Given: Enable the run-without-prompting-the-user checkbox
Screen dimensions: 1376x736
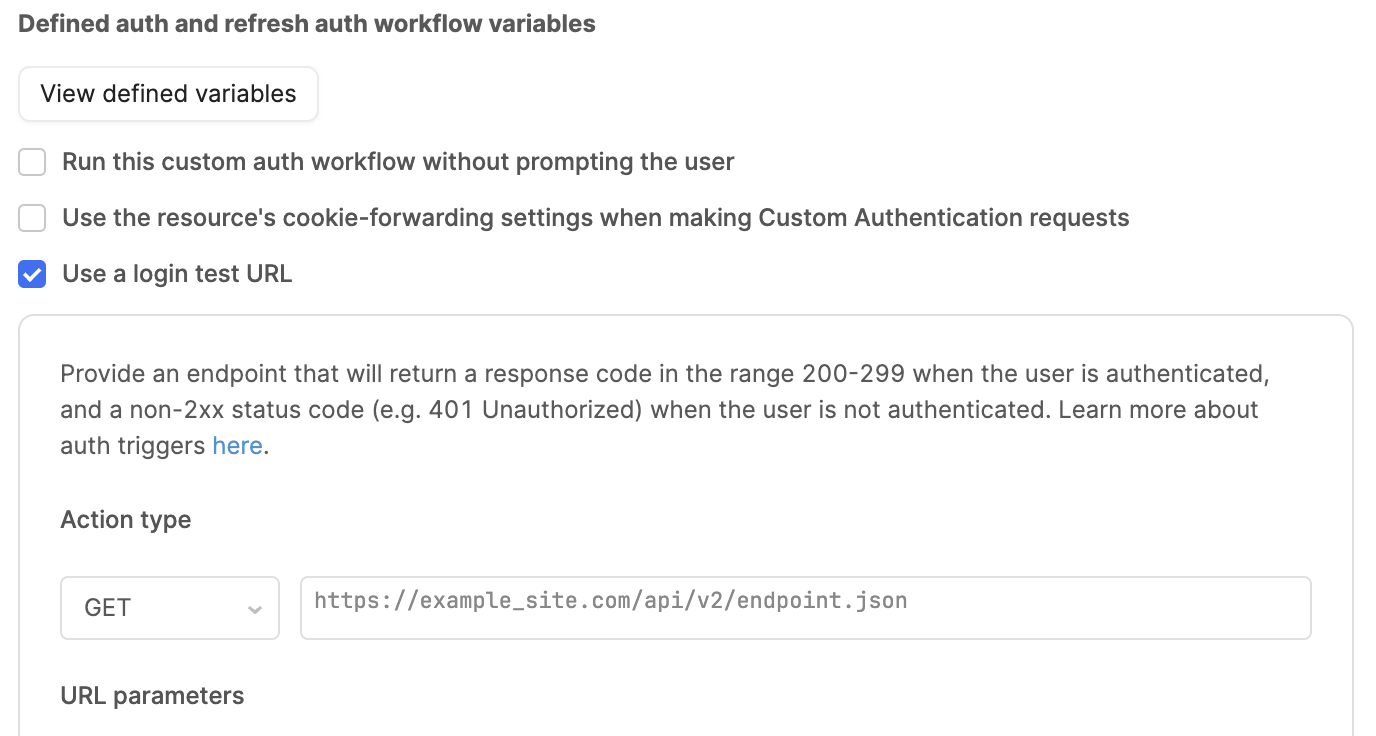Looking at the screenshot, I should 33,162.
